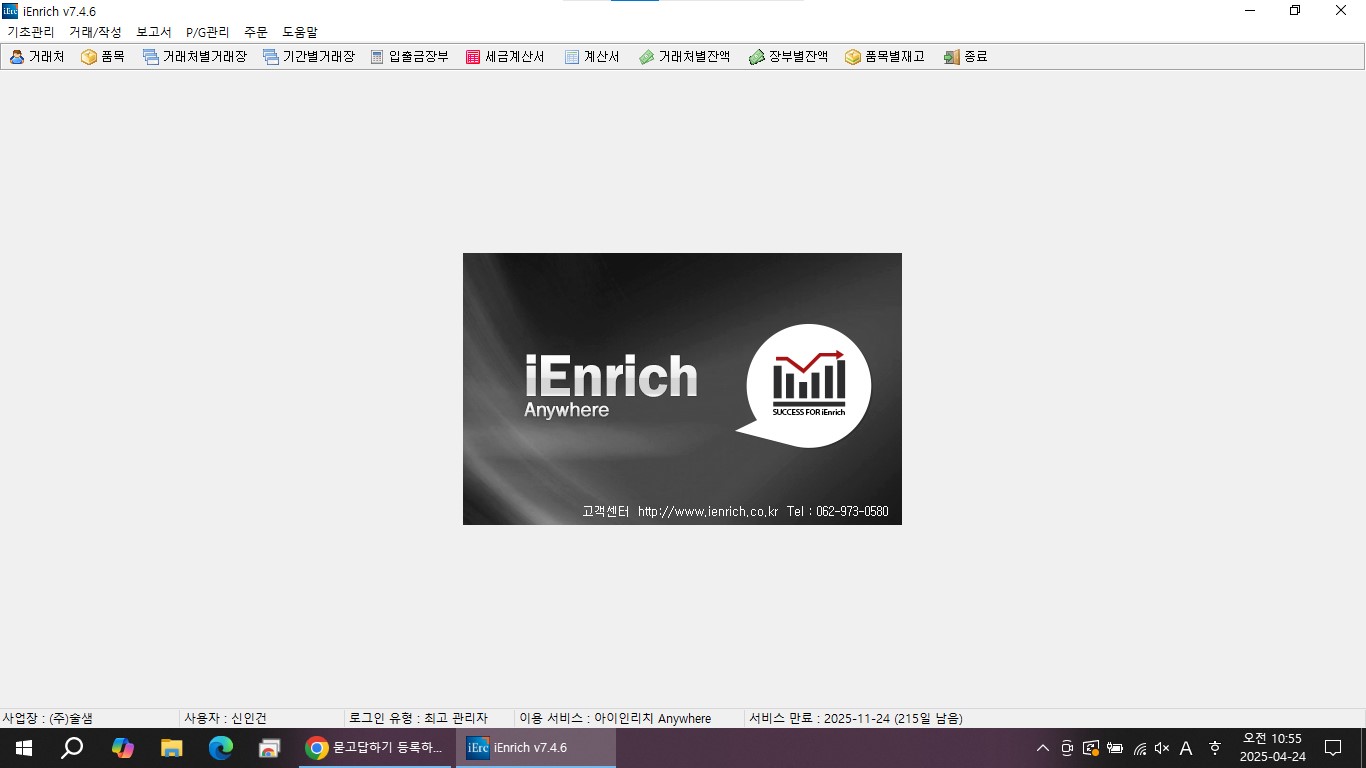Switch to the Chrome taskbar window
This screenshot has height=768, width=1366.
[376, 748]
